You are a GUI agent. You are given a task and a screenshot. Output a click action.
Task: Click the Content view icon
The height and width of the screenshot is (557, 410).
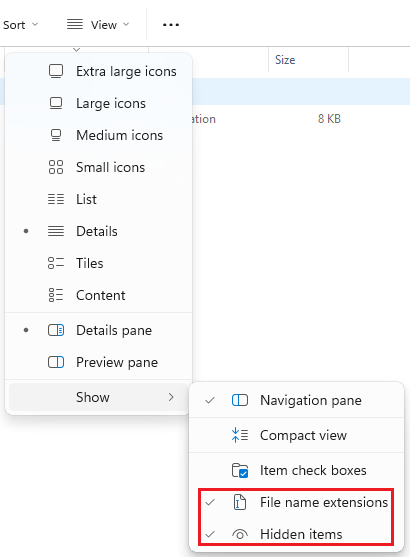click(x=56, y=295)
